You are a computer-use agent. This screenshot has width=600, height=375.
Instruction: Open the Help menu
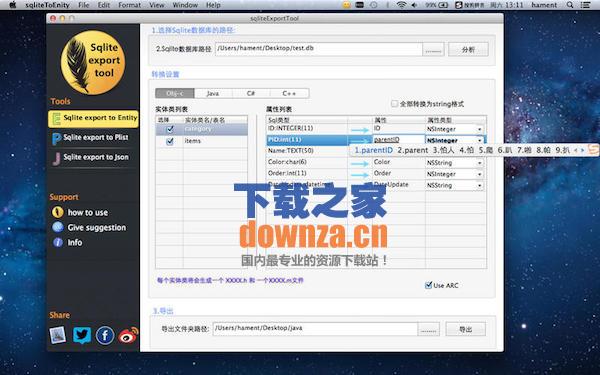[x=213, y=5]
